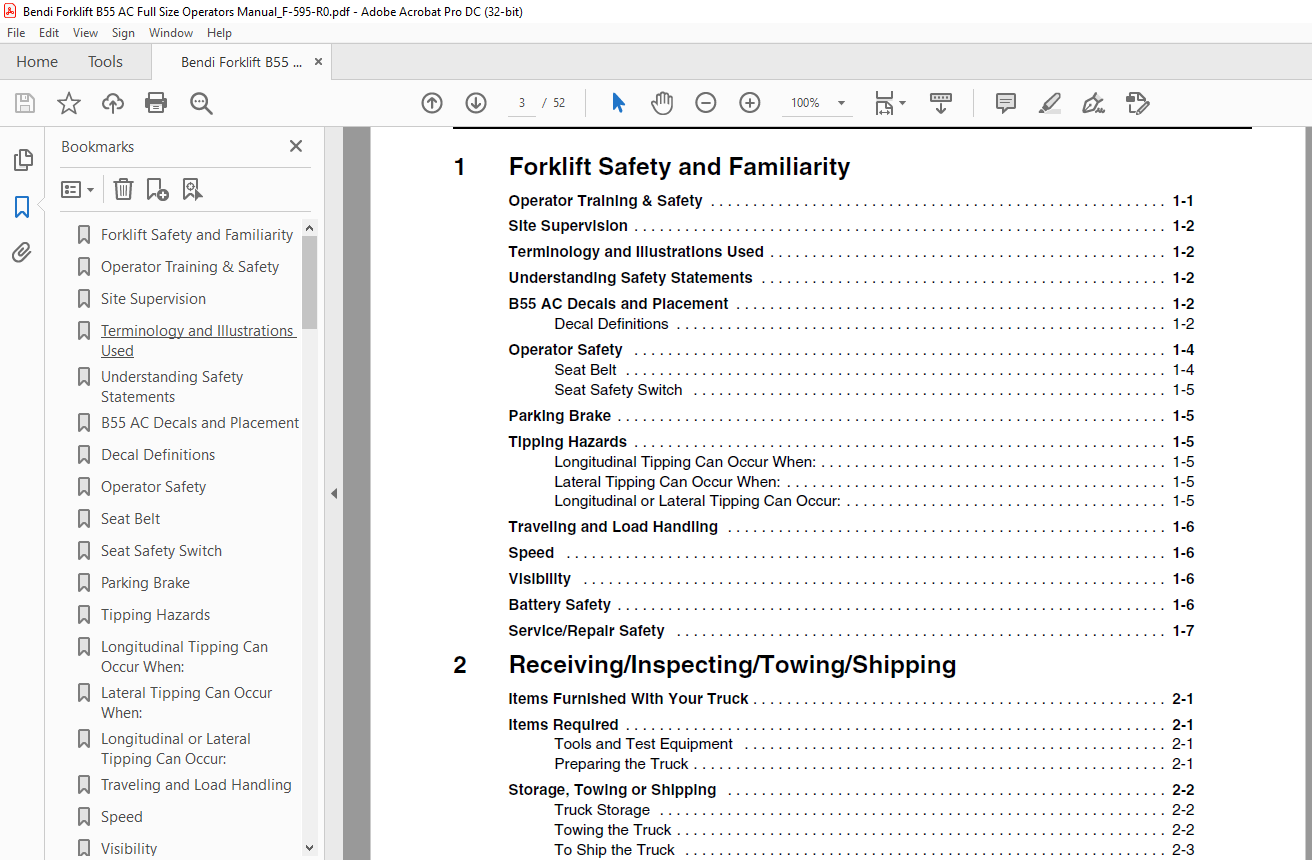The height and width of the screenshot is (860, 1312).
Task: Open the zoom level dropdown
Action: coord(841,103)
